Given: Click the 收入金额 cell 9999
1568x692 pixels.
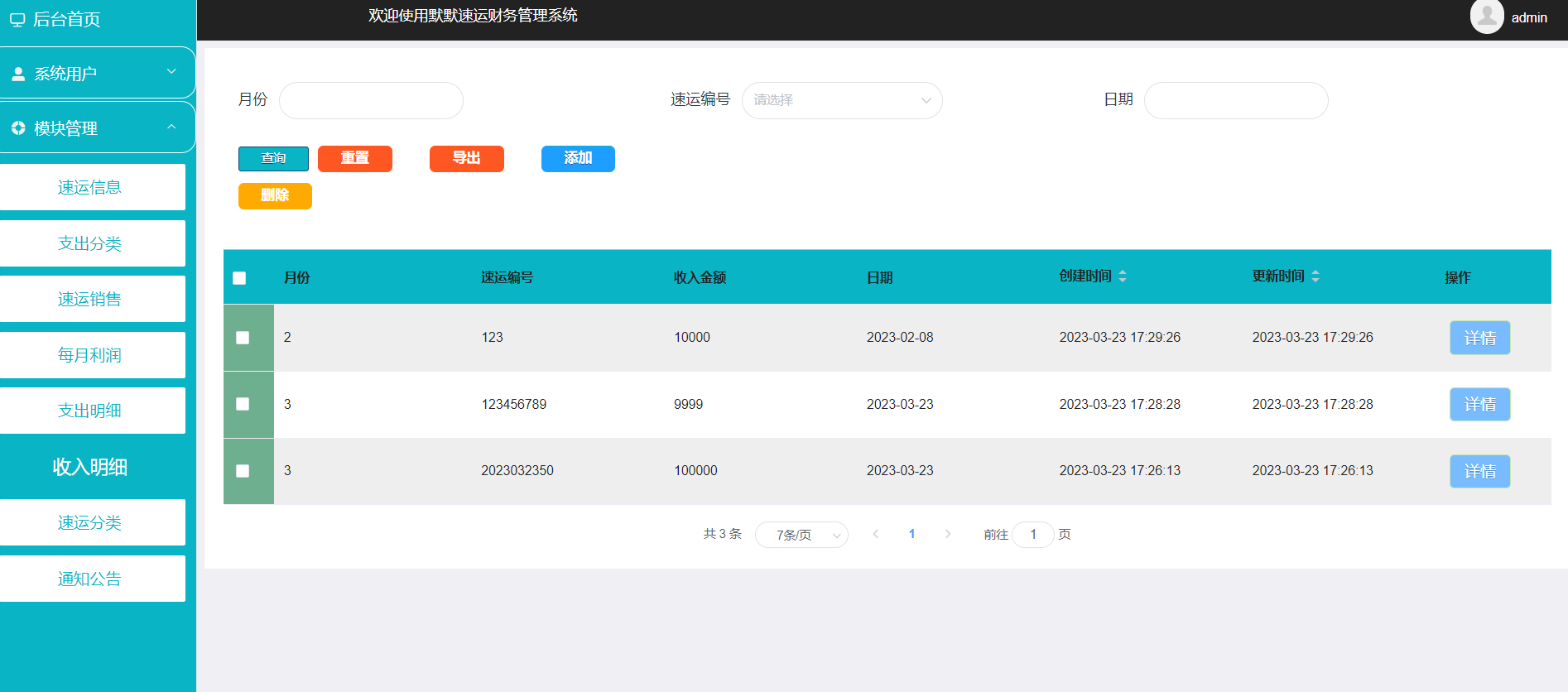Looking at the screenshot, I should point(688,404).
